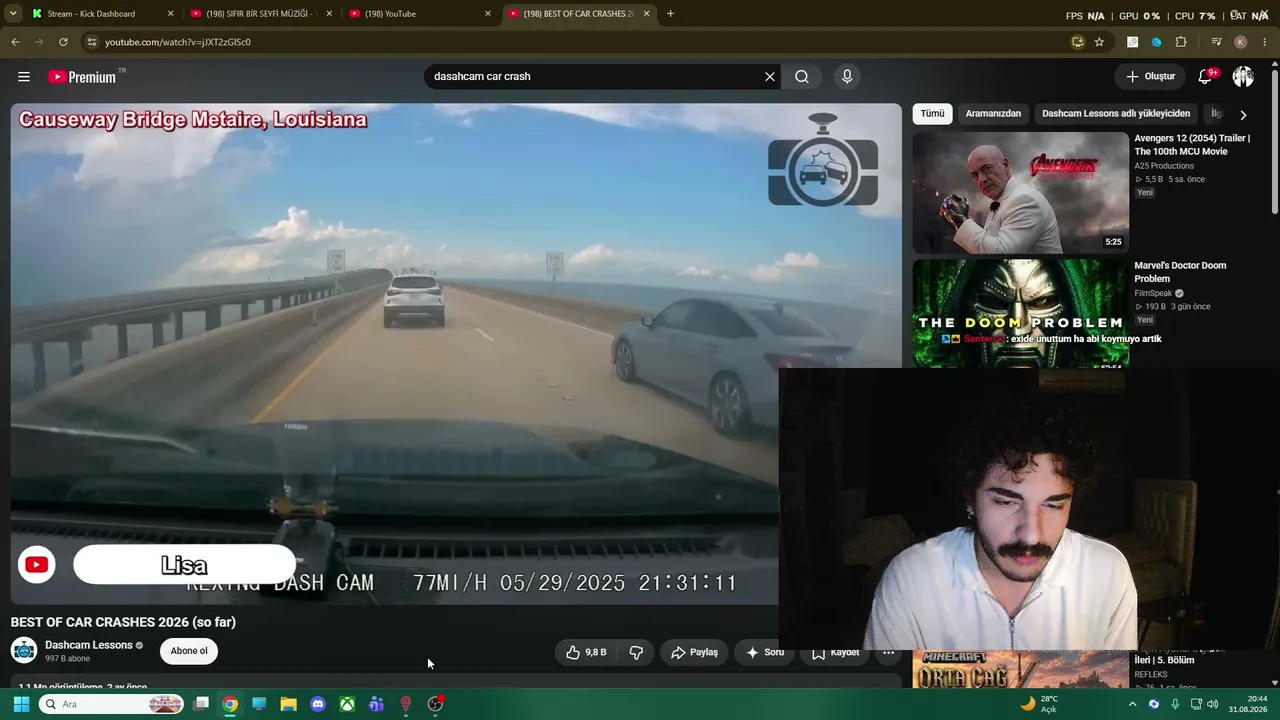Open Chrome profile K avatar

click(x=1241, y=42)
